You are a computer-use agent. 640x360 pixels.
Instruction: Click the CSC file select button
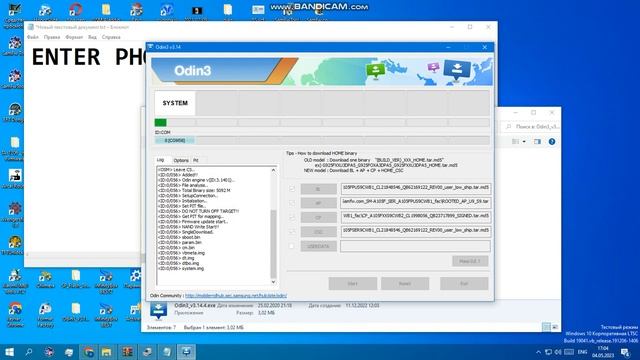pyautogui.click(x=318, y=232)
